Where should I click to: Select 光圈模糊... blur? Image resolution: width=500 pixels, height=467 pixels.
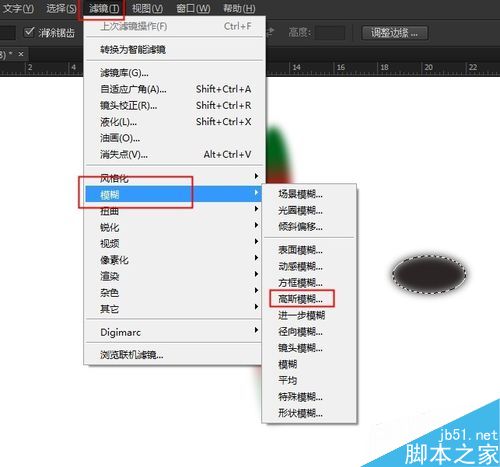(309, 210)
